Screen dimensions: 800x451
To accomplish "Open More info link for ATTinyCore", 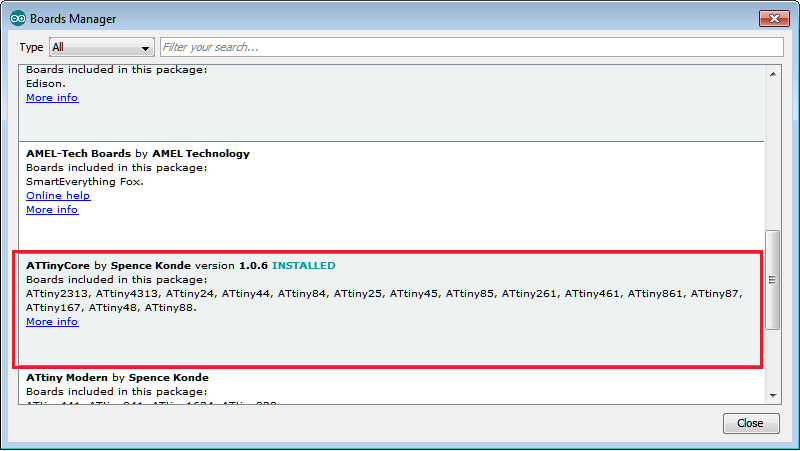I will (52, 322).
